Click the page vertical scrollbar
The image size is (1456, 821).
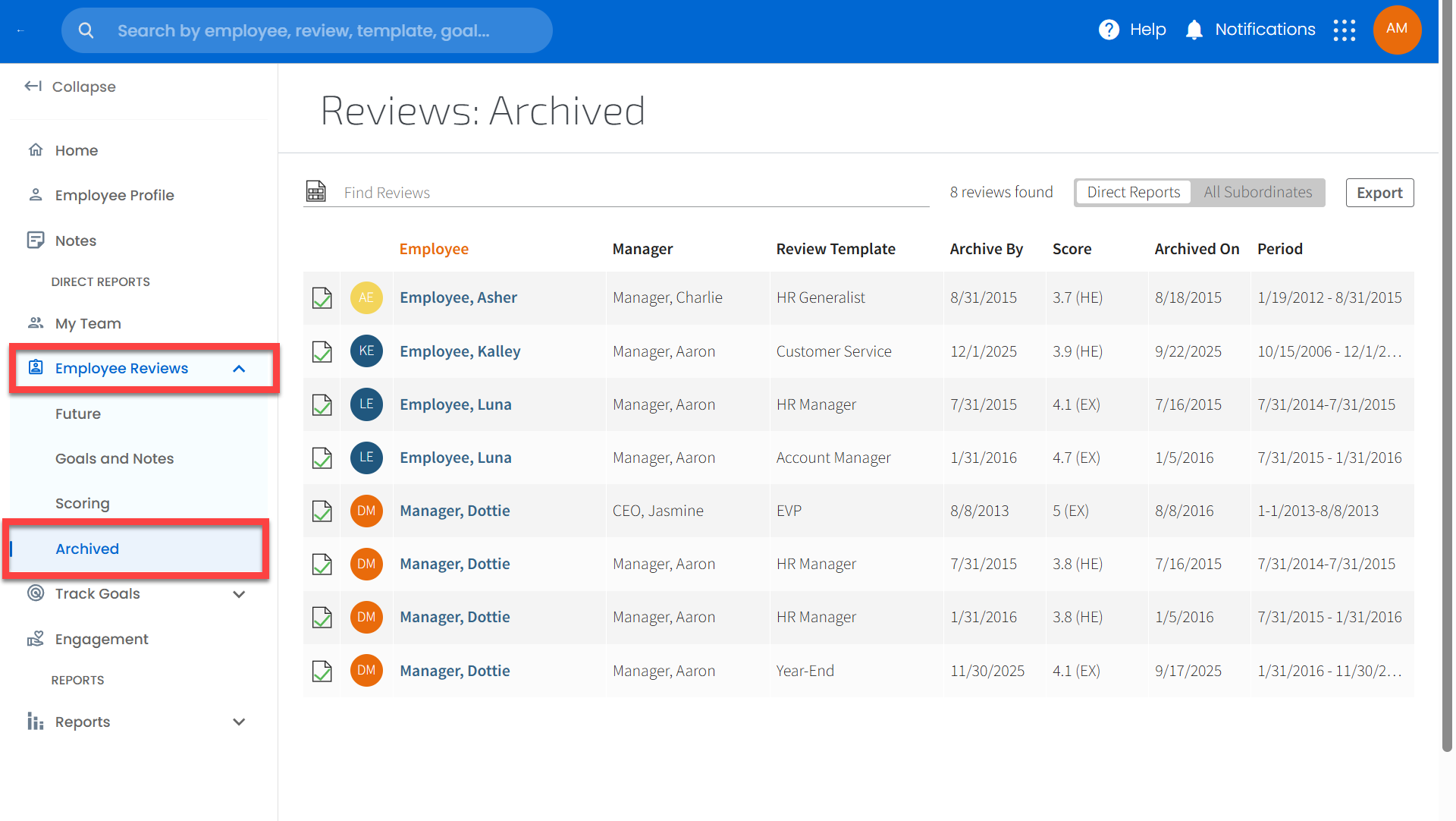1447,379
